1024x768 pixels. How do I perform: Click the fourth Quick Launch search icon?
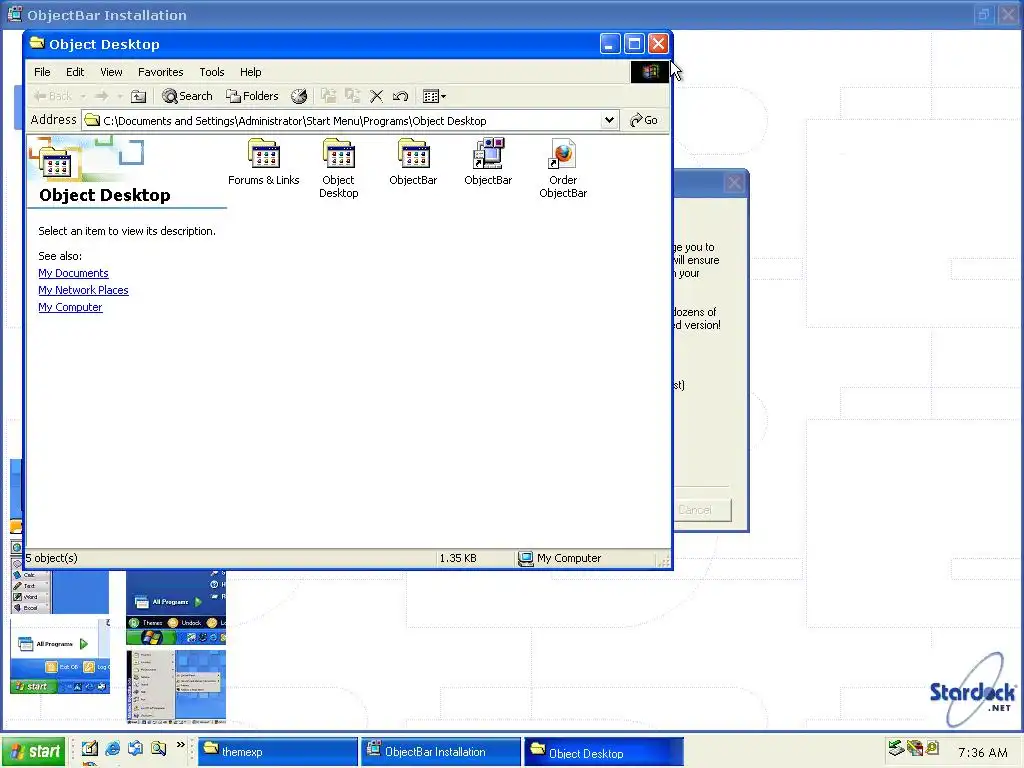[x=158, y=748]
